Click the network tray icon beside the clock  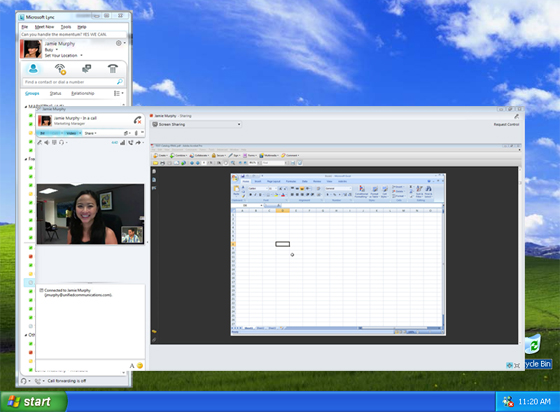508,402
